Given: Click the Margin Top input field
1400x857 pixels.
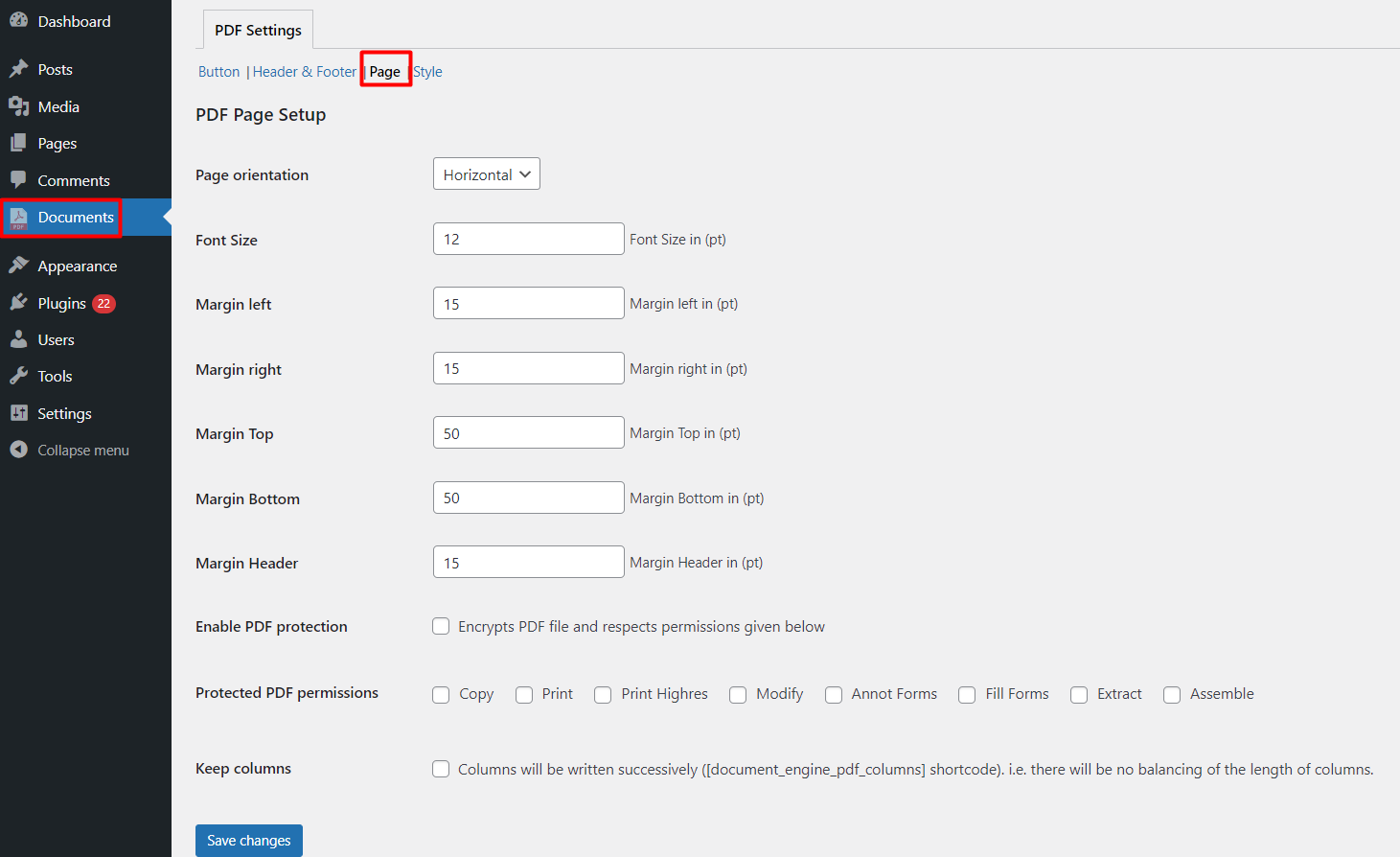Looking at the screenshot, I should 529,433.
